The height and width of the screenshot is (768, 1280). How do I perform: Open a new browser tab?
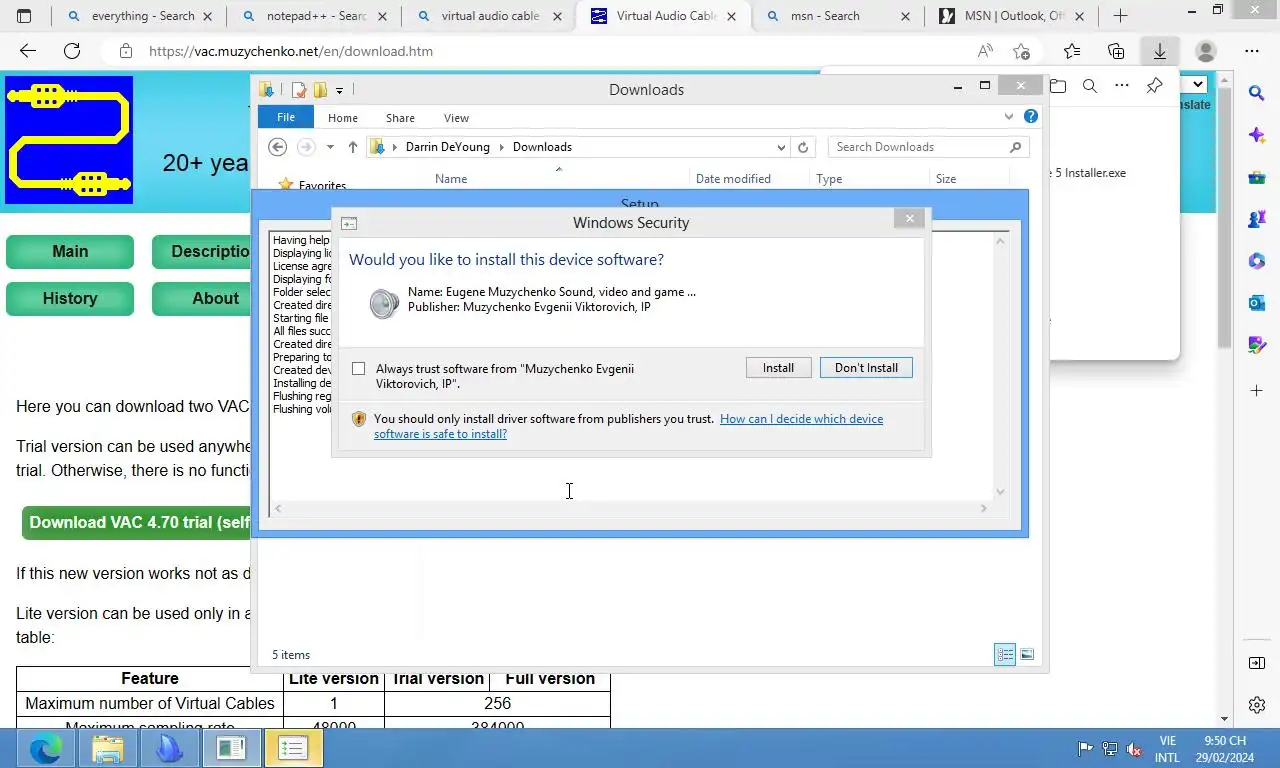pos(1120,16)
